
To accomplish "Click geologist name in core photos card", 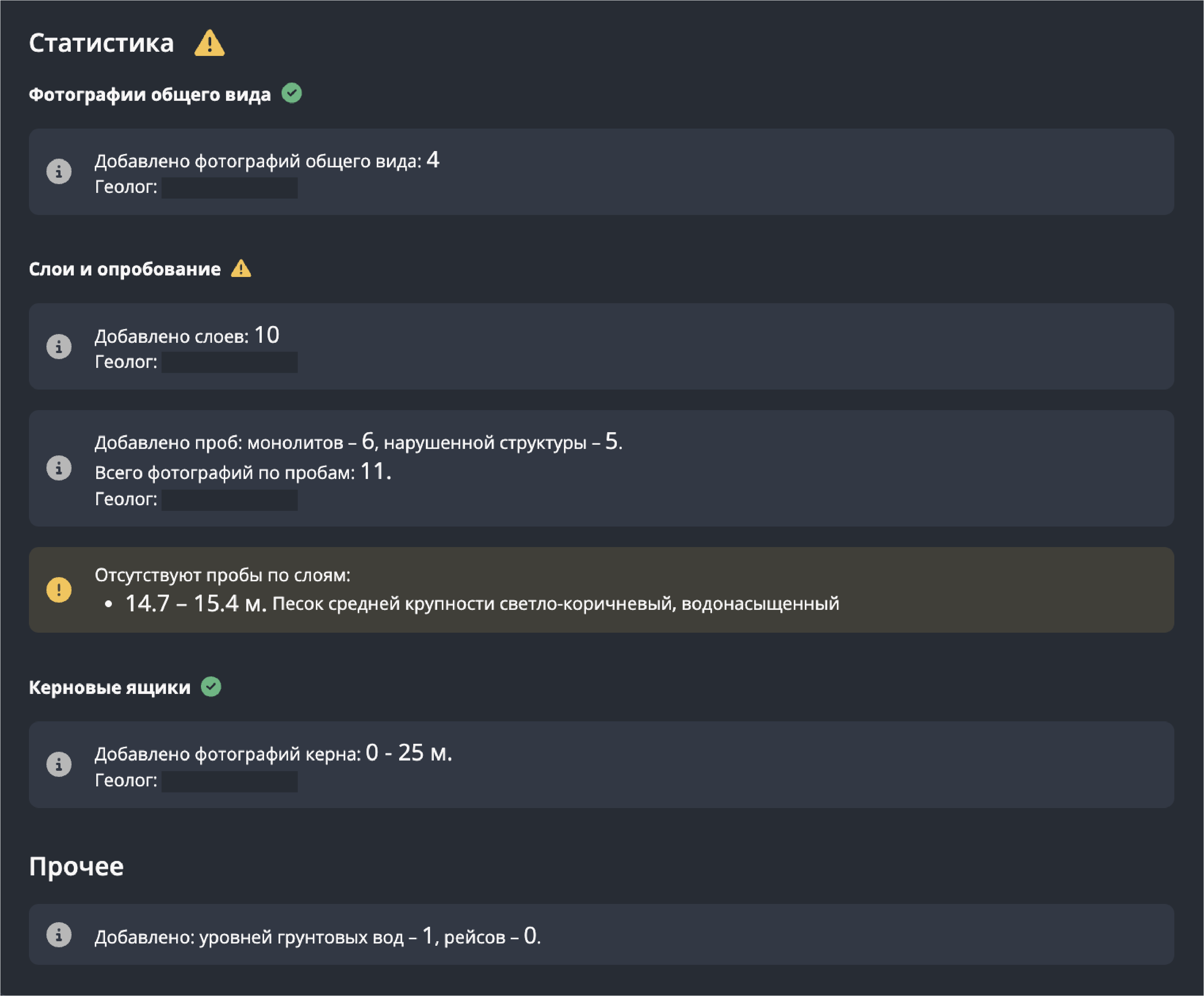I will 229,781.
